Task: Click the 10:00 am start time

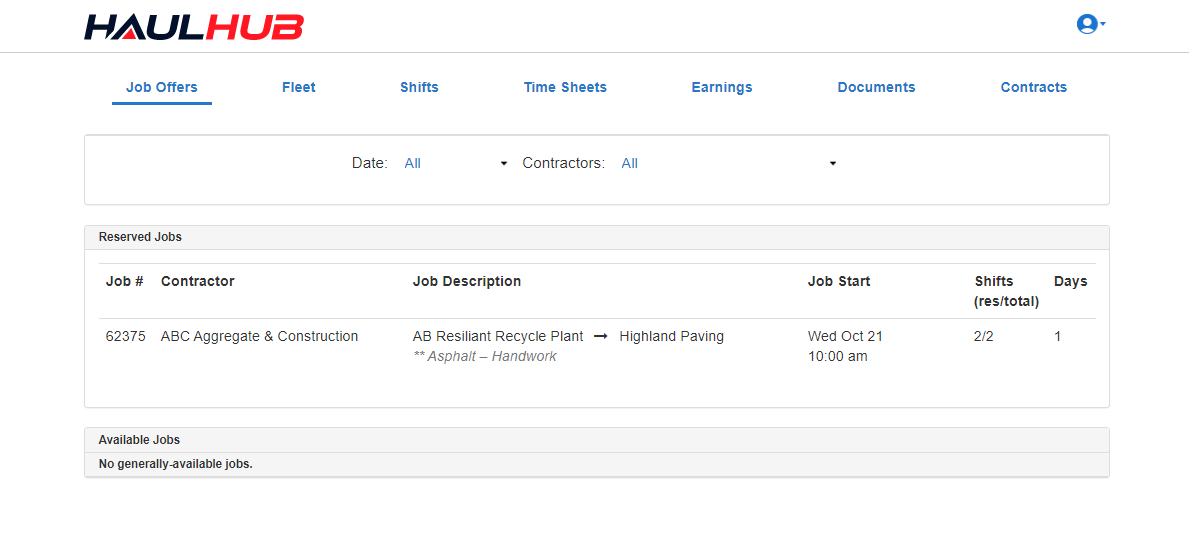Action: click(837, 356)
